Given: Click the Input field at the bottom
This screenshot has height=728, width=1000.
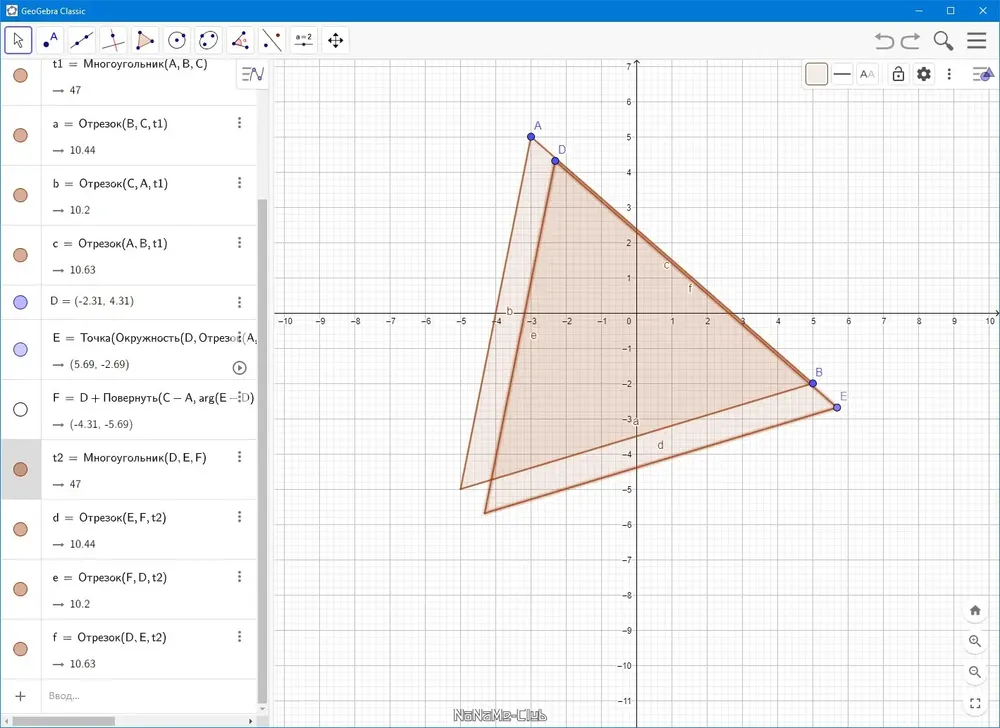Looking at the screenshot, I should tap(150, 695).
